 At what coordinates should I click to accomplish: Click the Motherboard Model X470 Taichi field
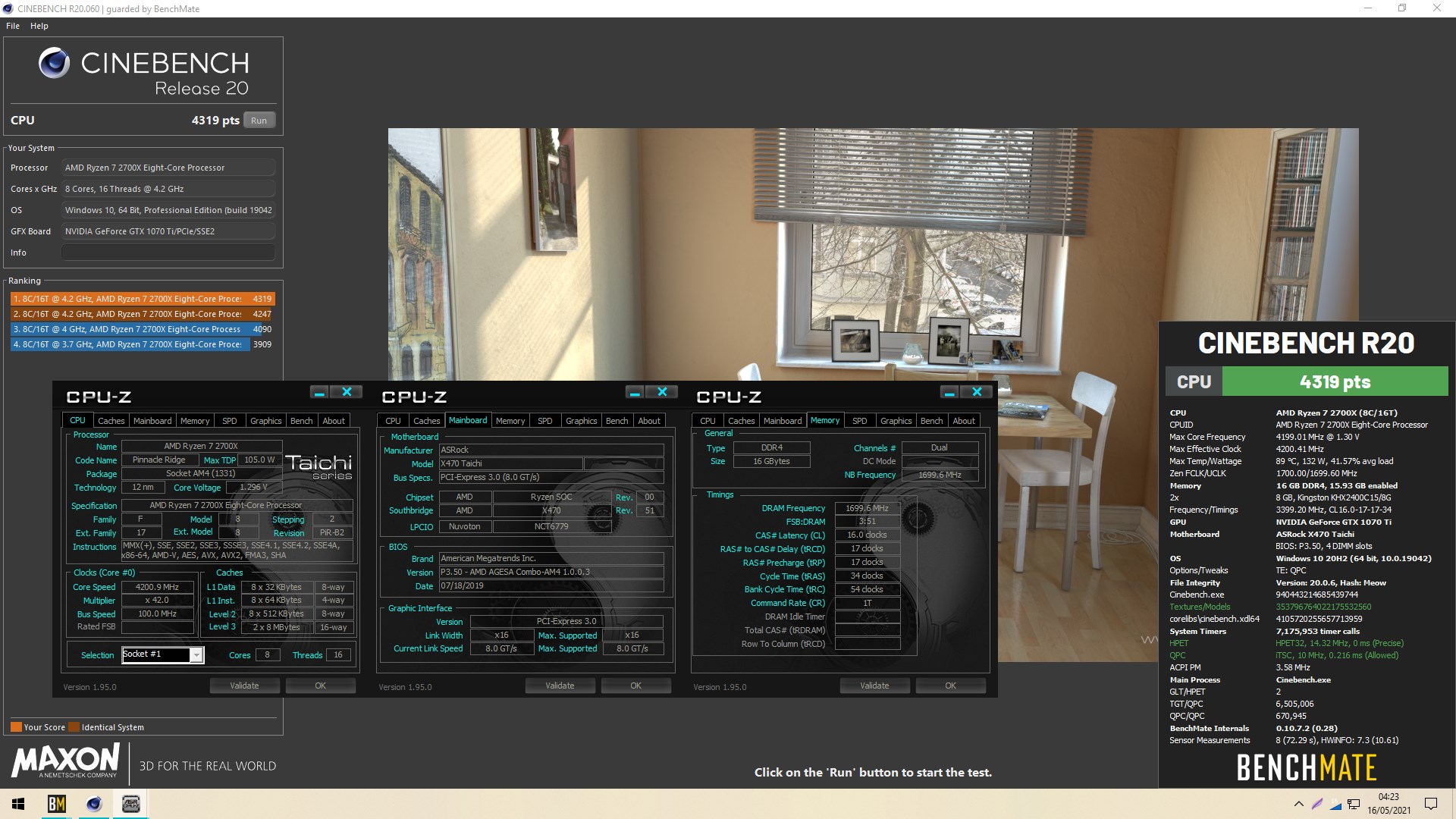coord(510,463)
